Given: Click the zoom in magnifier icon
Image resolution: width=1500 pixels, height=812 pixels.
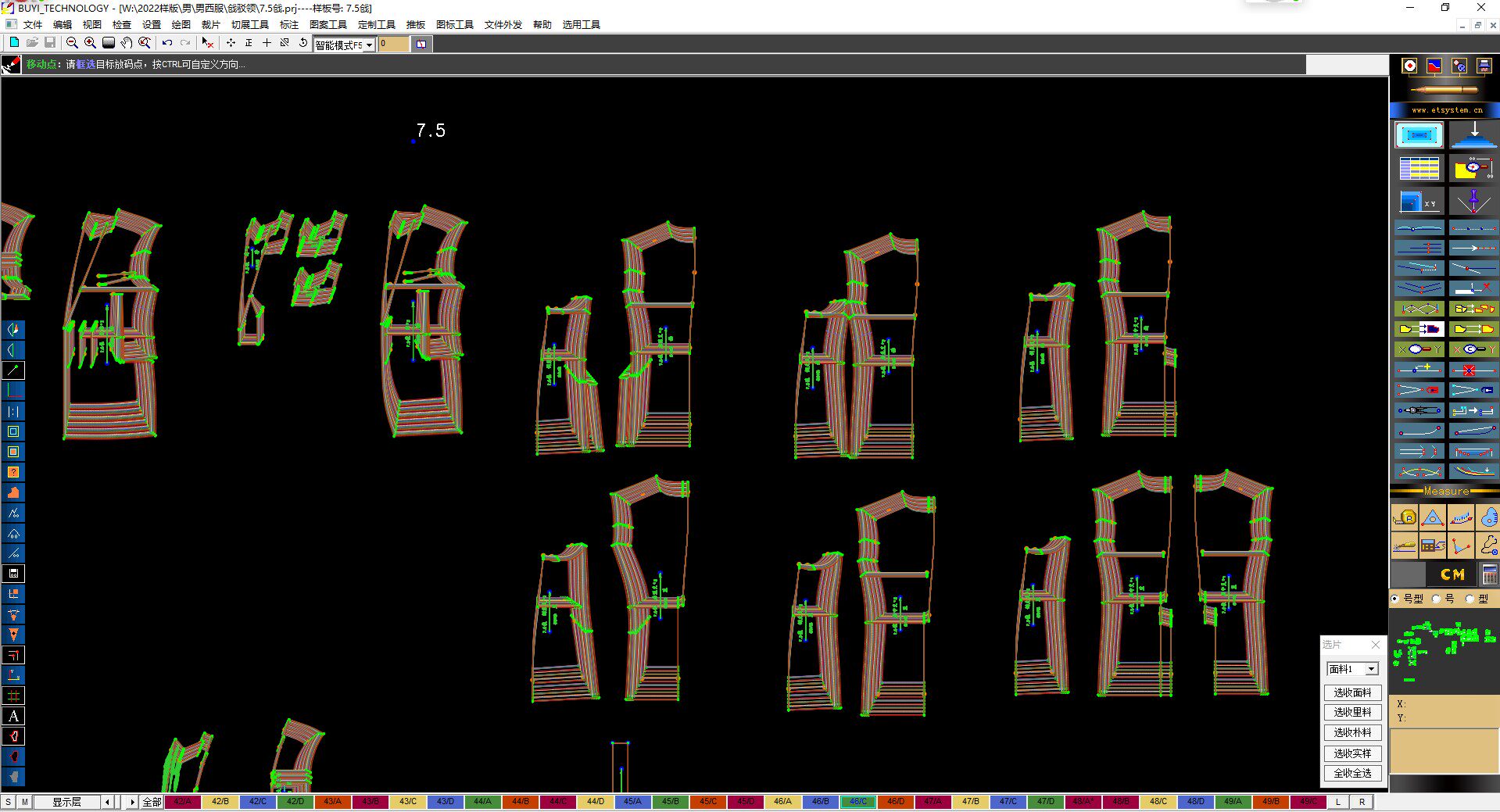Looking at the screenshot, I should coord(90,43).
